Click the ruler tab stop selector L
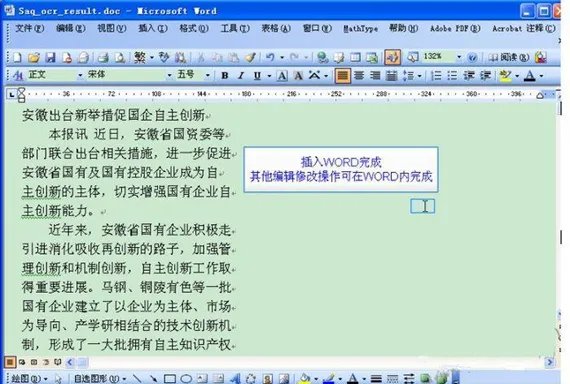Screen dimensions: 570x384 12,95
